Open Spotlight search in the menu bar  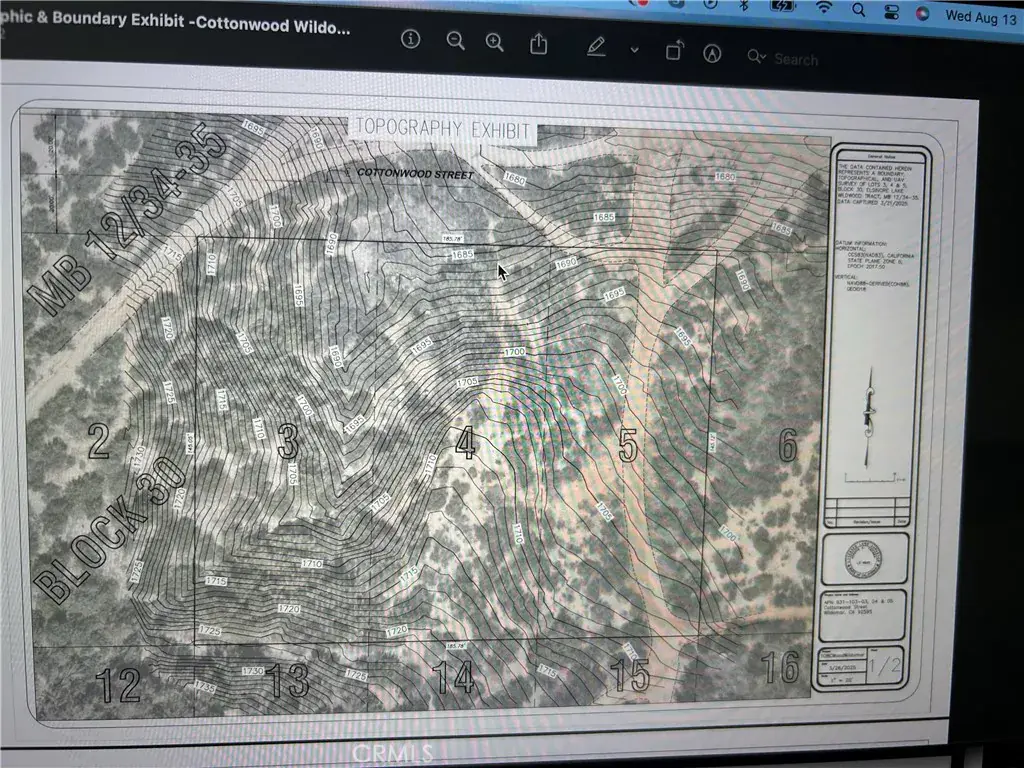pyautogui.click(x=858, y=10)
